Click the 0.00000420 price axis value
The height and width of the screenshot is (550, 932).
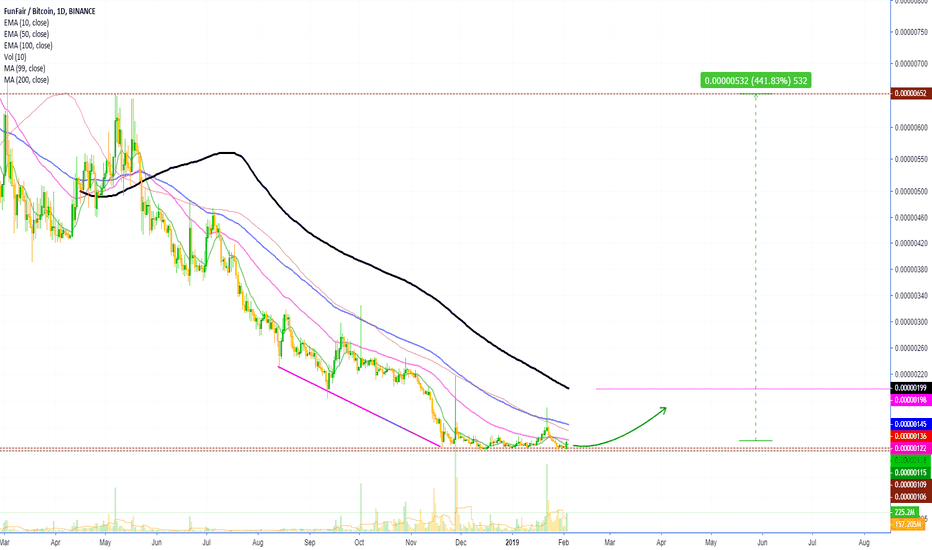(x=911, y=243)
